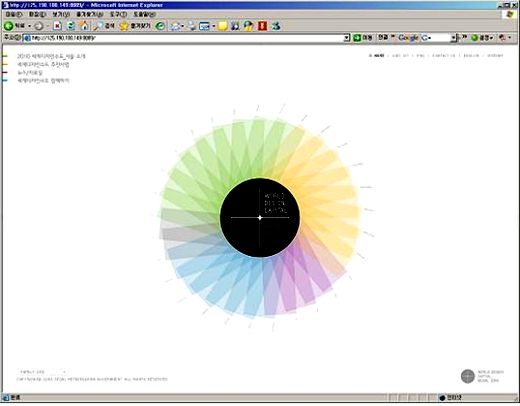
Task: Click the Edit page toolbar icon
Action: (204, 26)
